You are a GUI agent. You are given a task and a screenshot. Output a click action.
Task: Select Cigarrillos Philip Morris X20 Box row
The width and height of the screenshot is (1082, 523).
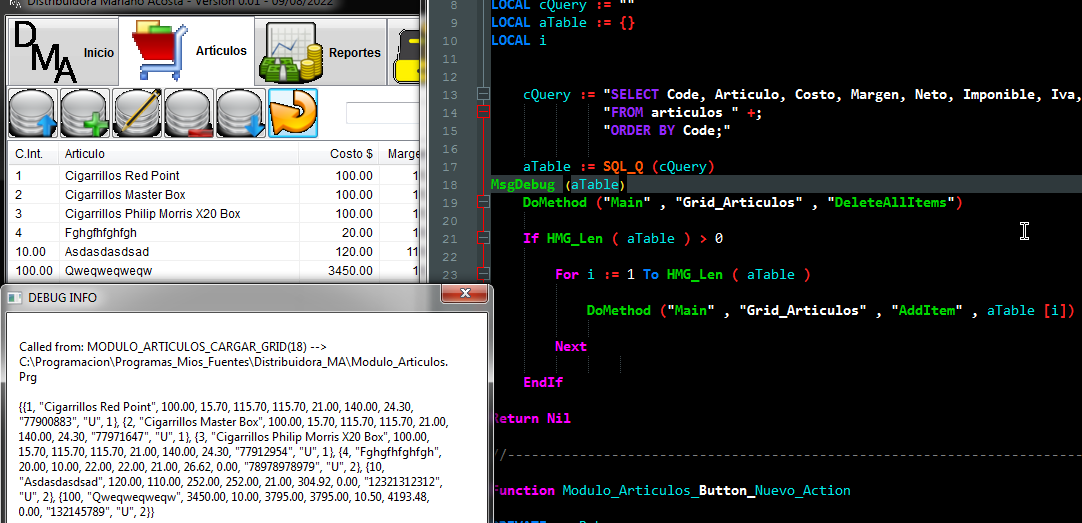coord(214,214)
